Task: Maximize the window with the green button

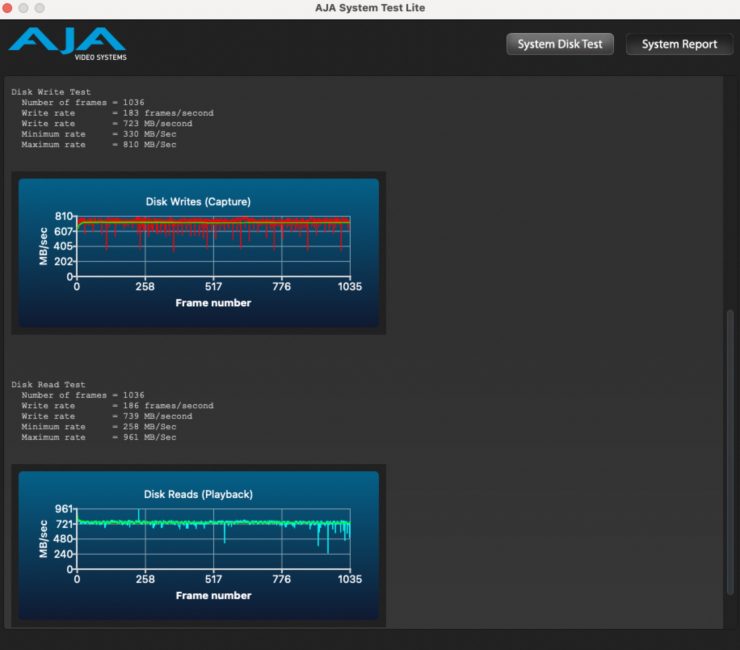Action: pyautogui.click(x=40, y=8)
